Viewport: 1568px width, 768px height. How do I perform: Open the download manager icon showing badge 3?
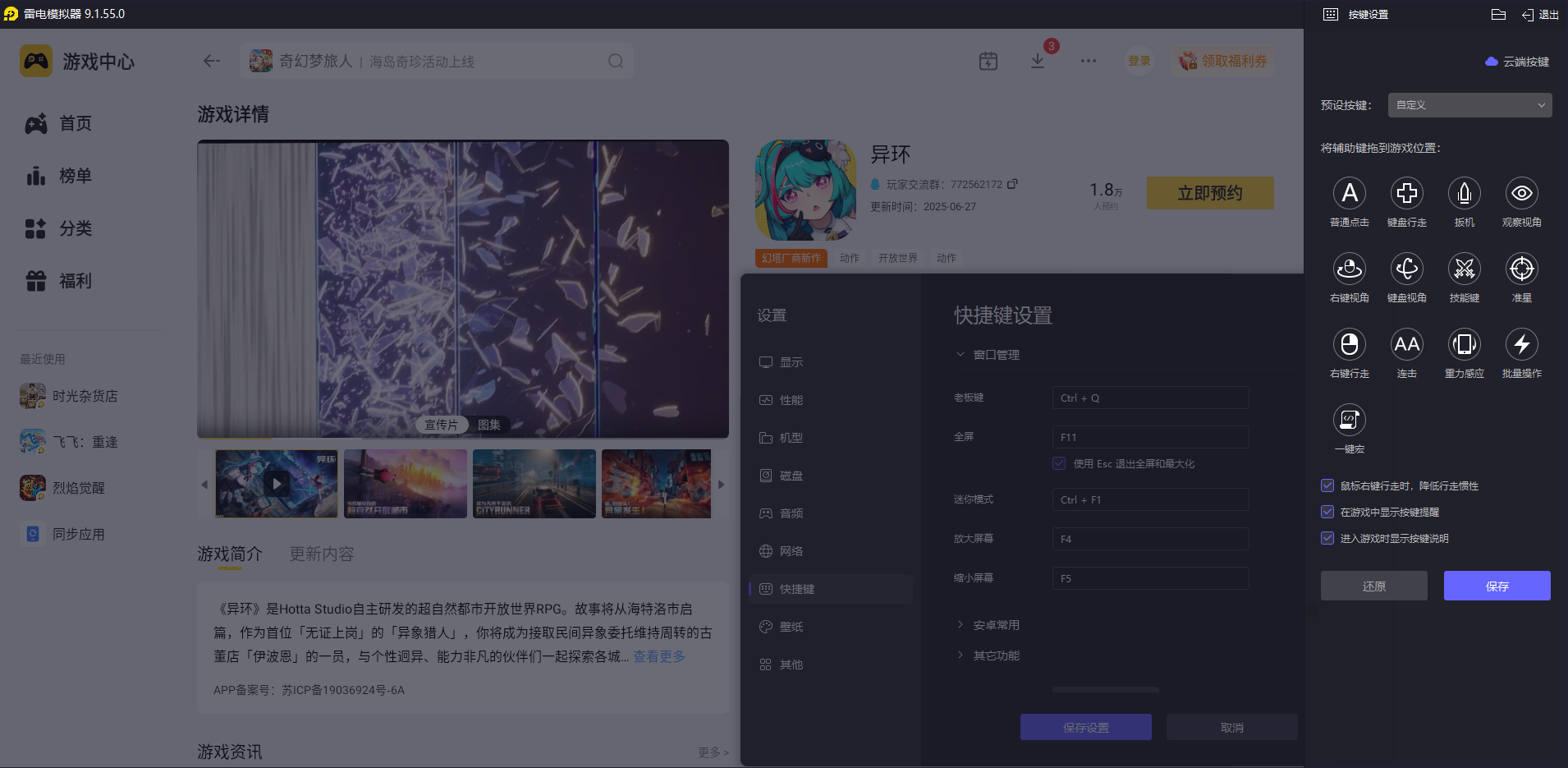click(1038, 60)
